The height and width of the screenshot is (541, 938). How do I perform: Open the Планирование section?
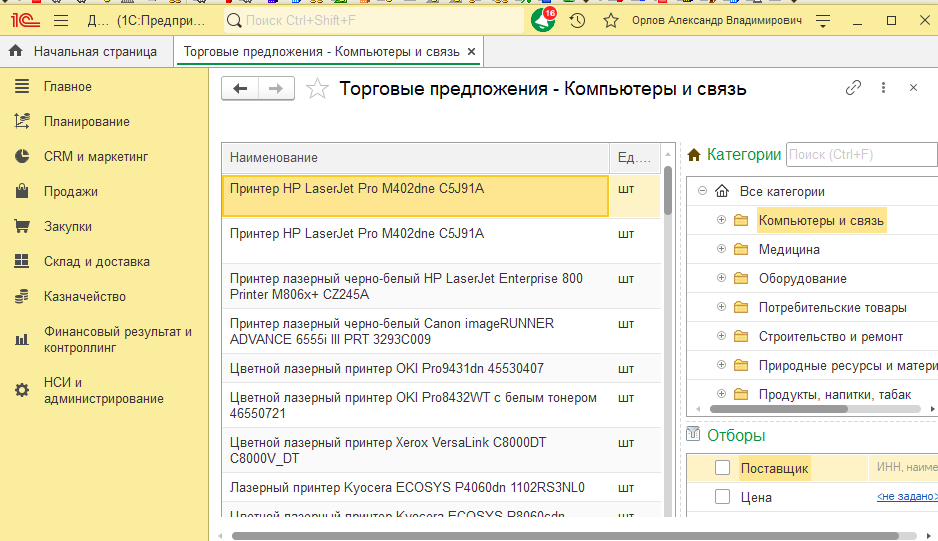tap(87, 121)
